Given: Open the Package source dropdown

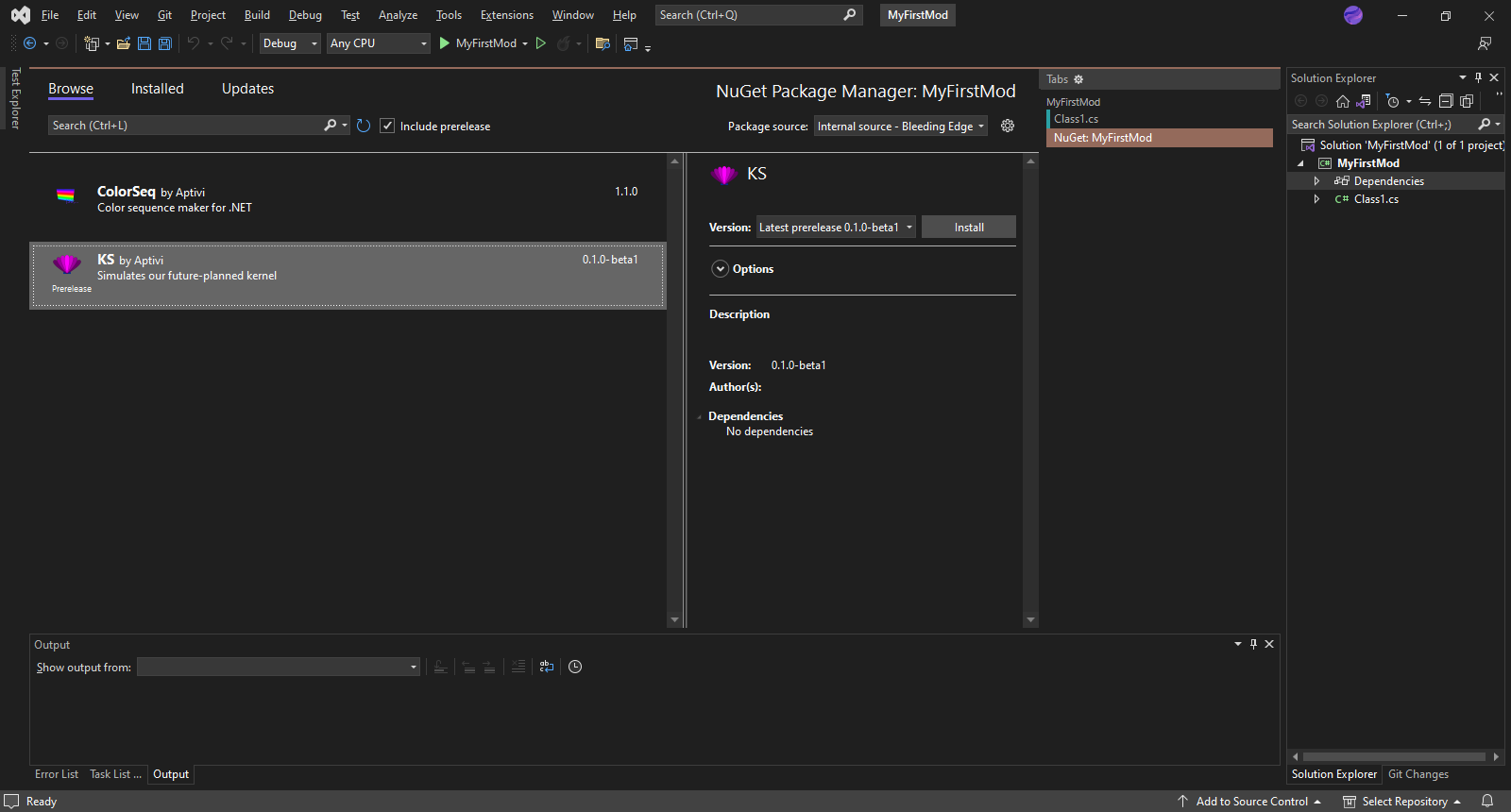Looking at the screenshot, I should coord(900,127).
